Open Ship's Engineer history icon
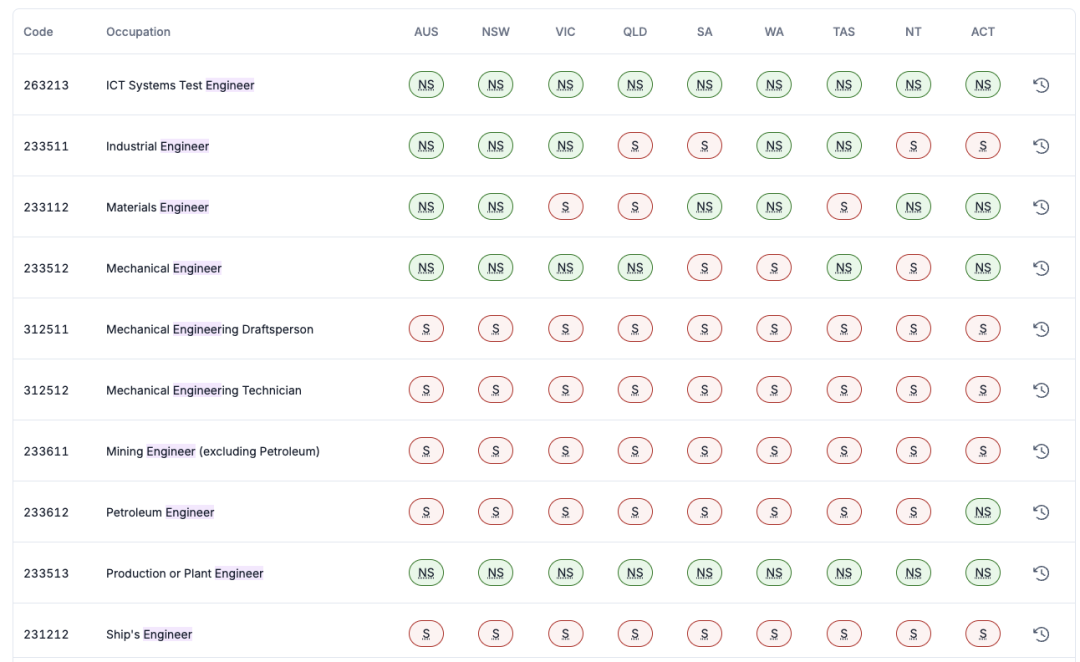This screenshot has width=1080, height=662. tap(1041, 634)
